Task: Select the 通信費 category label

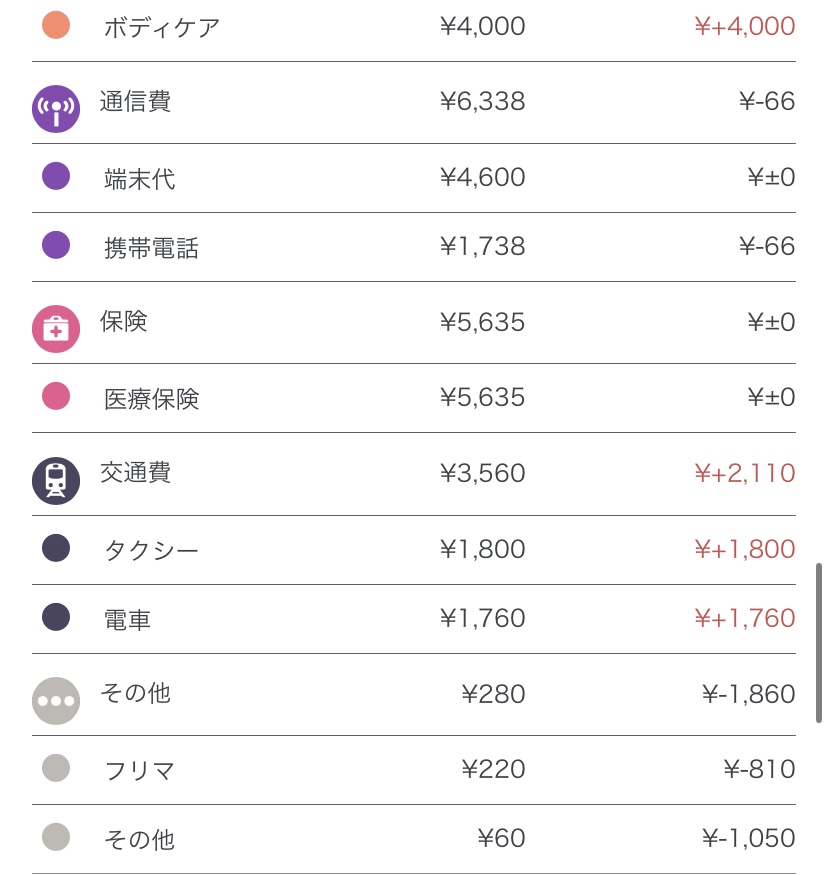Action: (x=135, y=102)
